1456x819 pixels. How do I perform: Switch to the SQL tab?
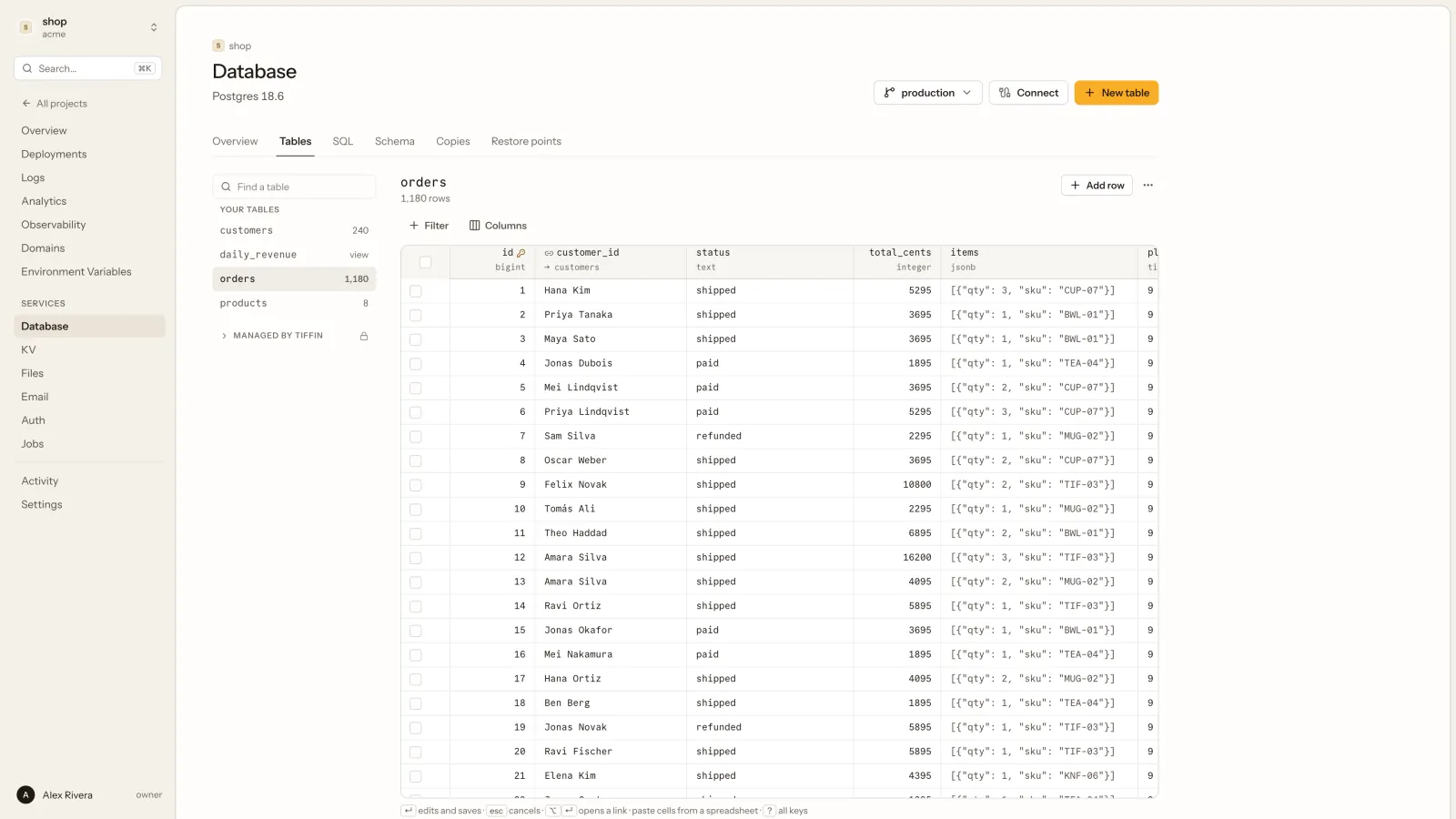pos(342,141)
